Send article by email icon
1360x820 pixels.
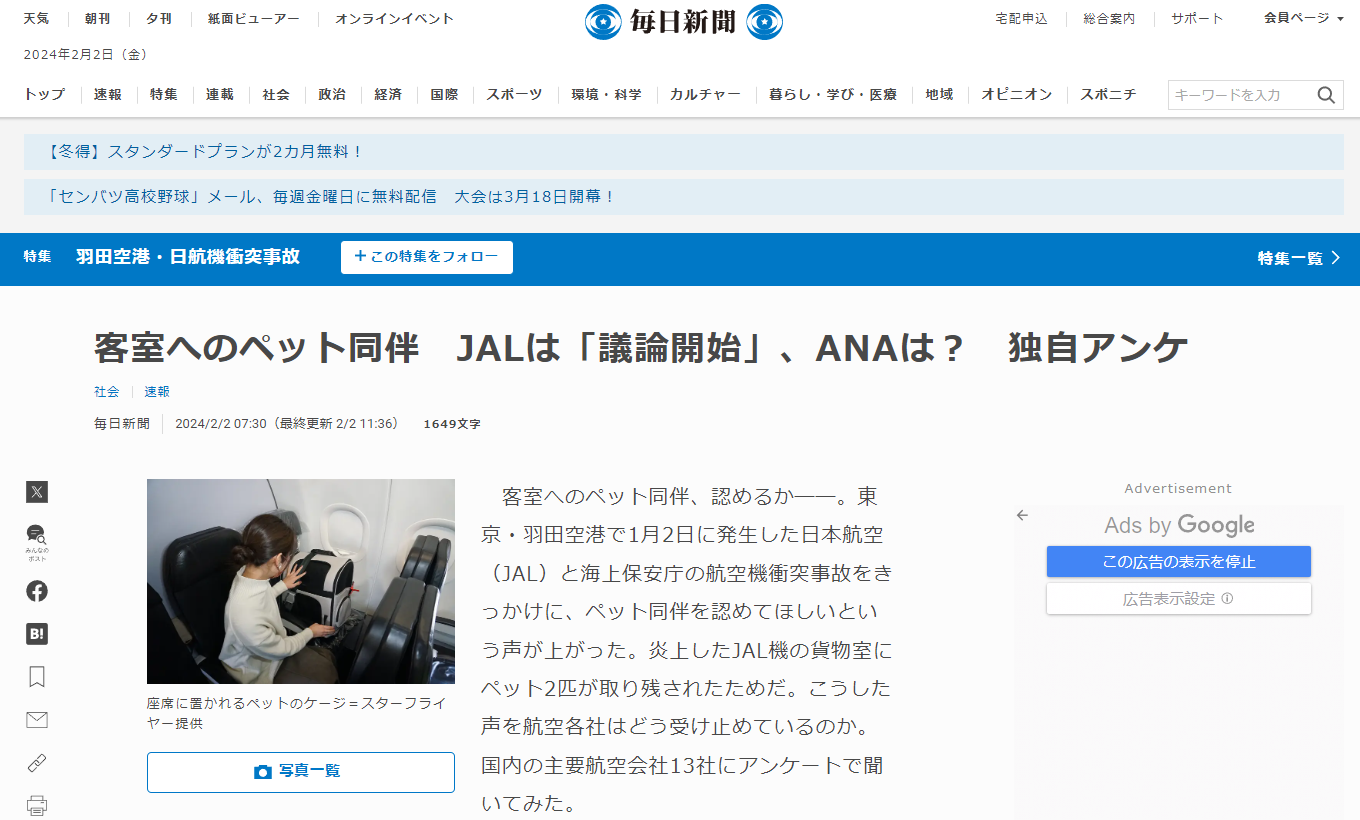click(x=37, y=720)
